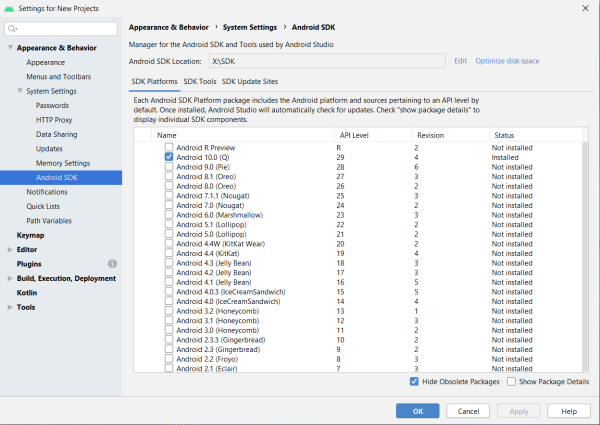Sort the list by API Level column header
The width and height of the screenshot is (600, 425).
[x=354, y=134]
